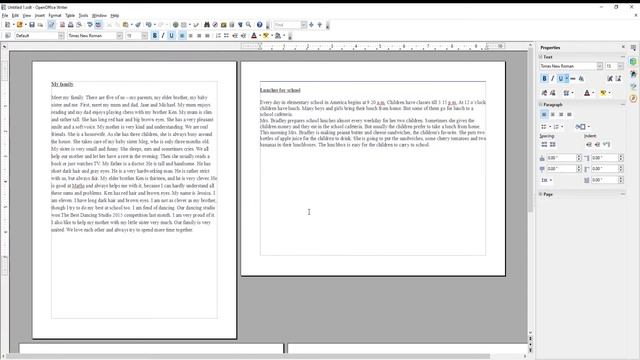Viewport: 640px width, 360px height.
Task: Click the Find Next down arrow
Action: click(311, 25)
